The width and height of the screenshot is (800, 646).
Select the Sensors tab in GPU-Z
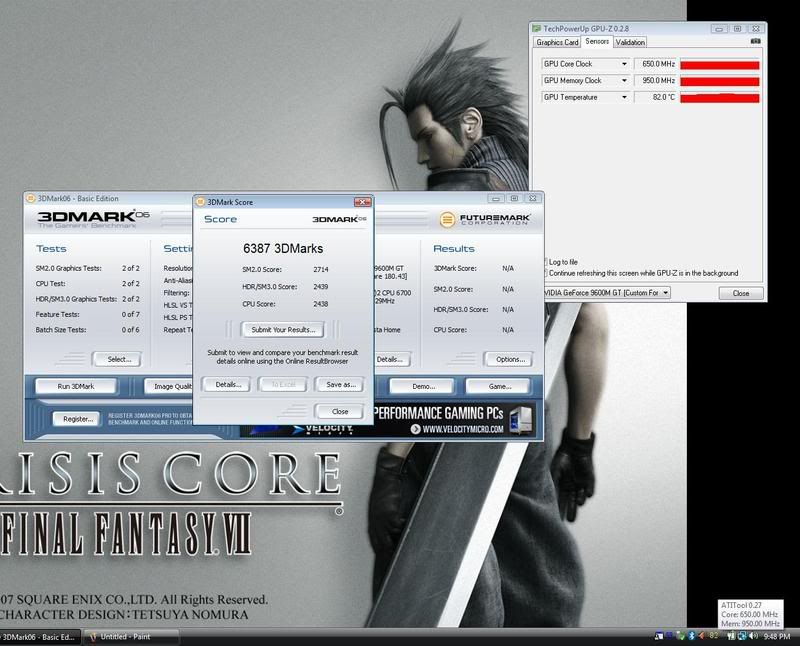[x=597, y=41]
